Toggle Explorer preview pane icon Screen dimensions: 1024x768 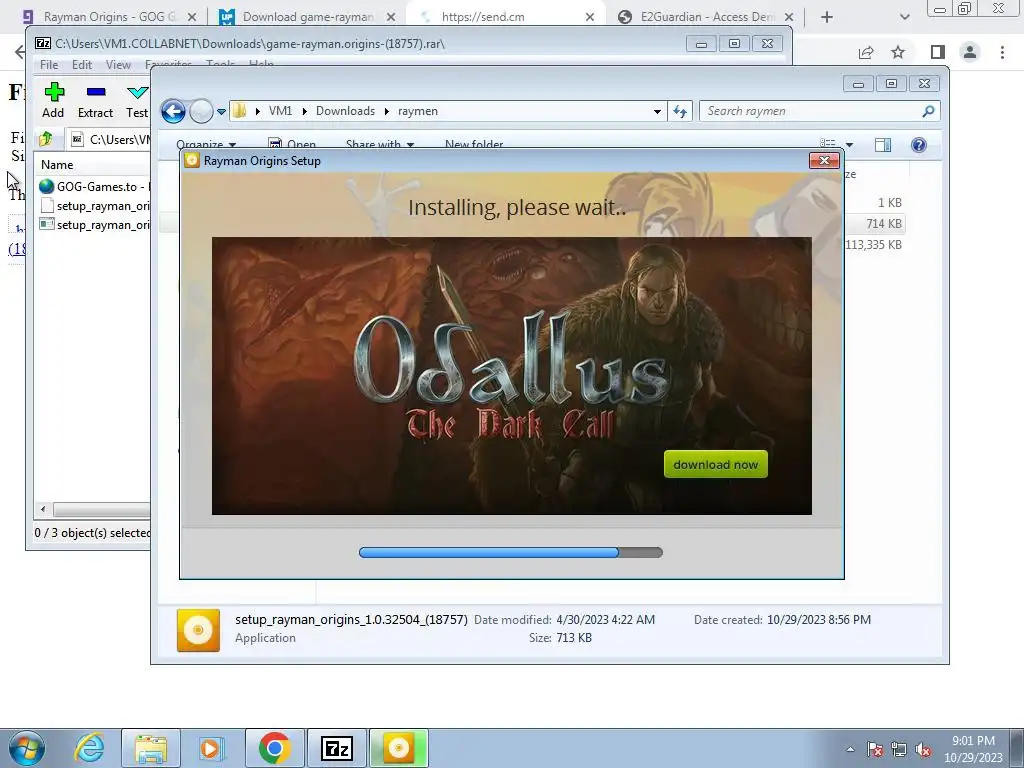pos(883,144)
